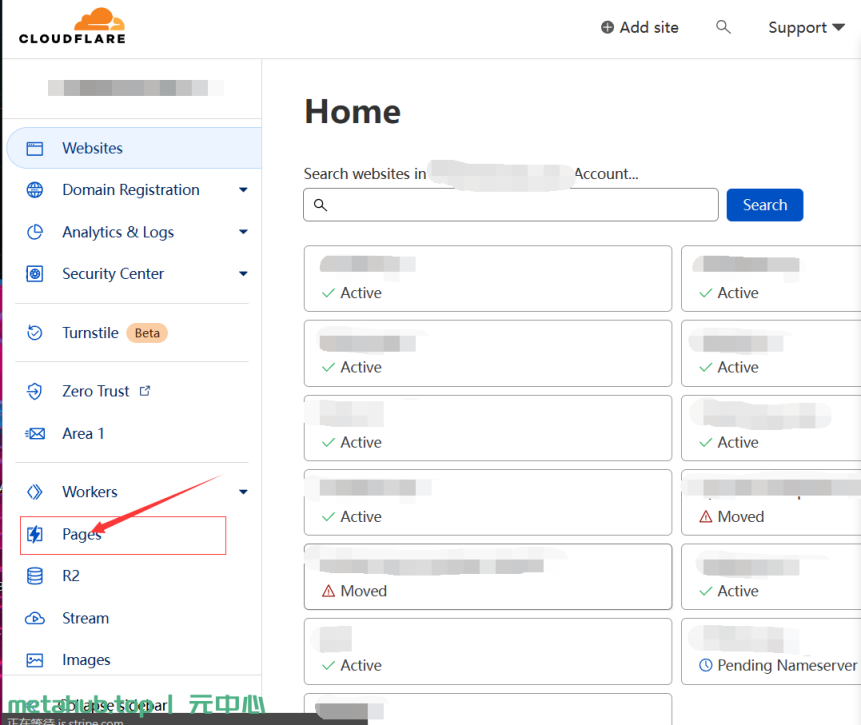Click the Area 1 envelope icon

pos(35,434)
